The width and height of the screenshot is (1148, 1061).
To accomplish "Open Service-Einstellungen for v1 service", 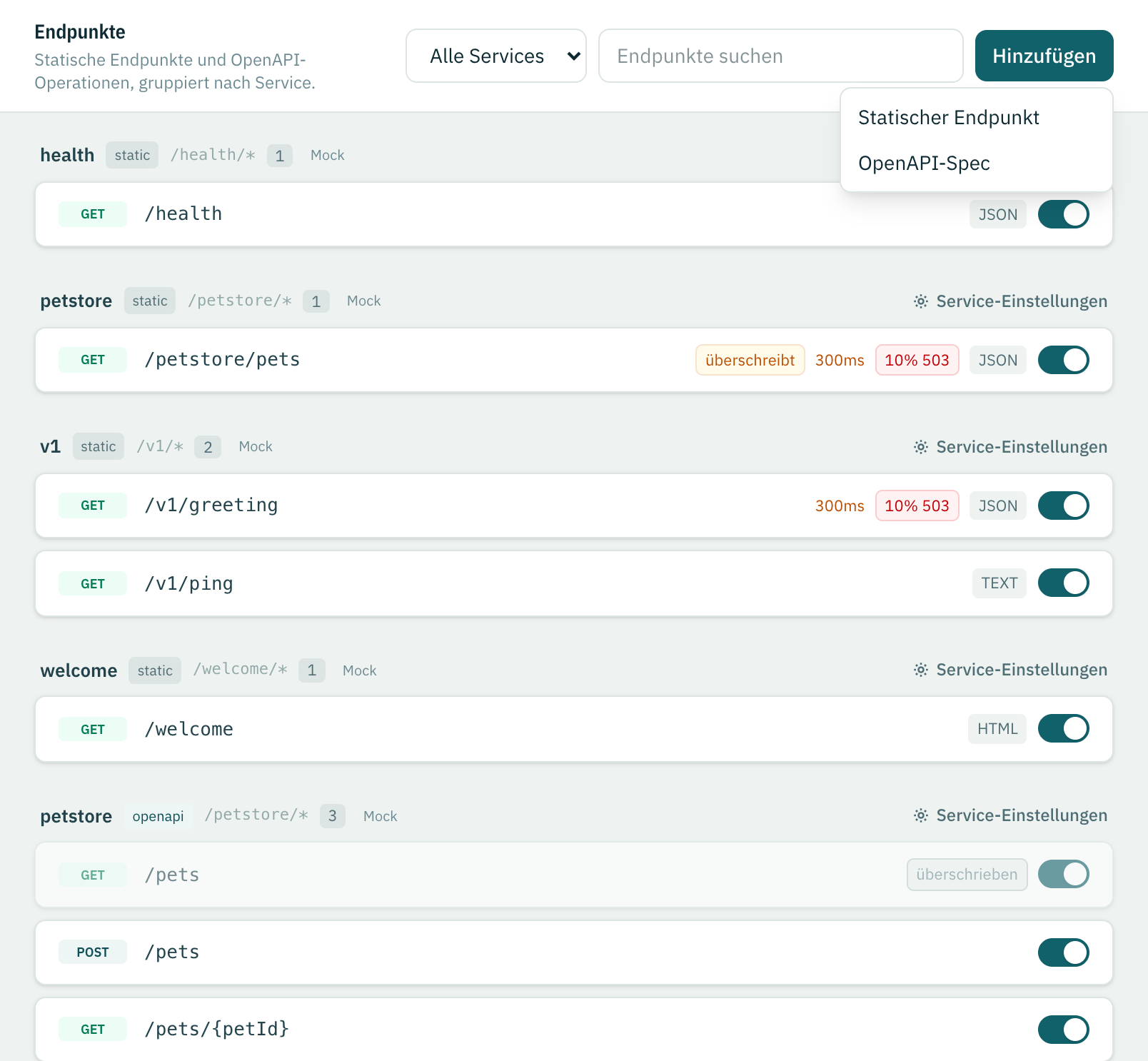I will [x=1010, y=447].
